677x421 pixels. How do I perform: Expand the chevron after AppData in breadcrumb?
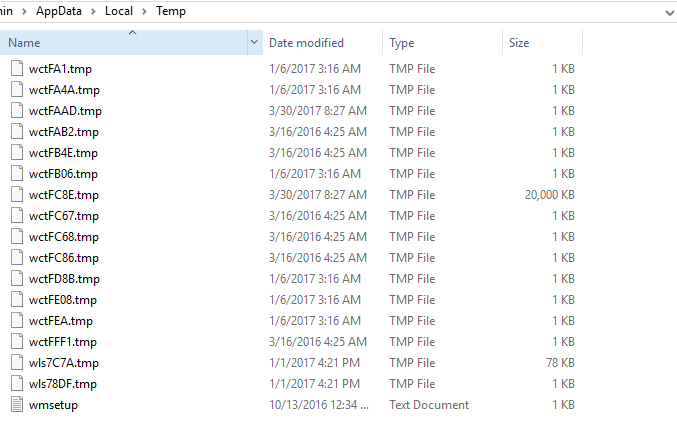(93, 12)
